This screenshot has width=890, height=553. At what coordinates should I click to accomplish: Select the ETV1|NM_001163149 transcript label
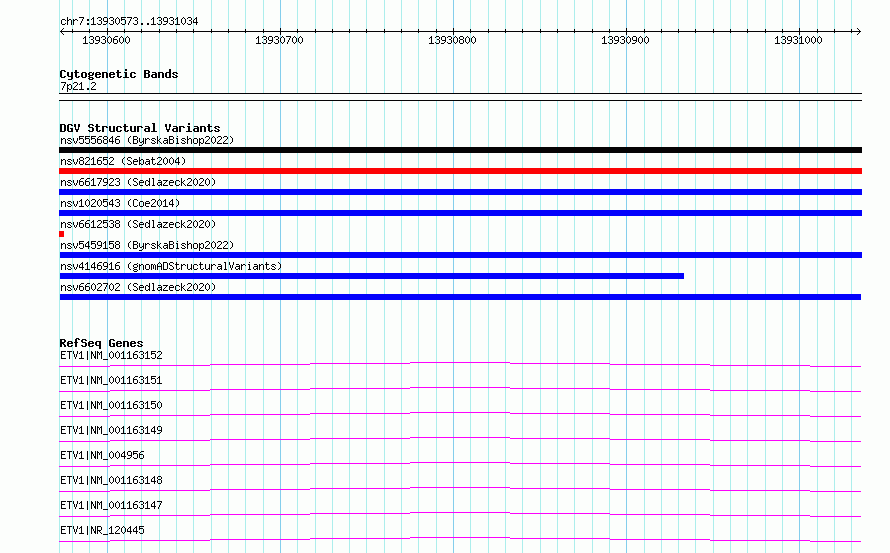click(111, 430)
